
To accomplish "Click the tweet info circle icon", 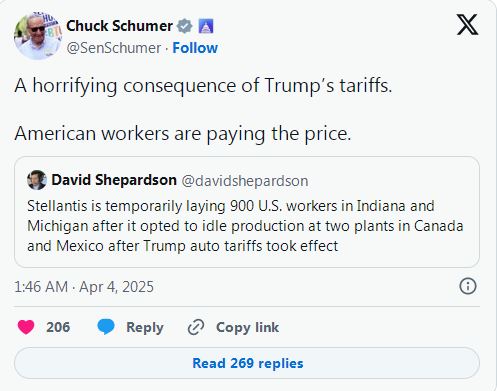I will pyautogui.click(x=468, y=286).
